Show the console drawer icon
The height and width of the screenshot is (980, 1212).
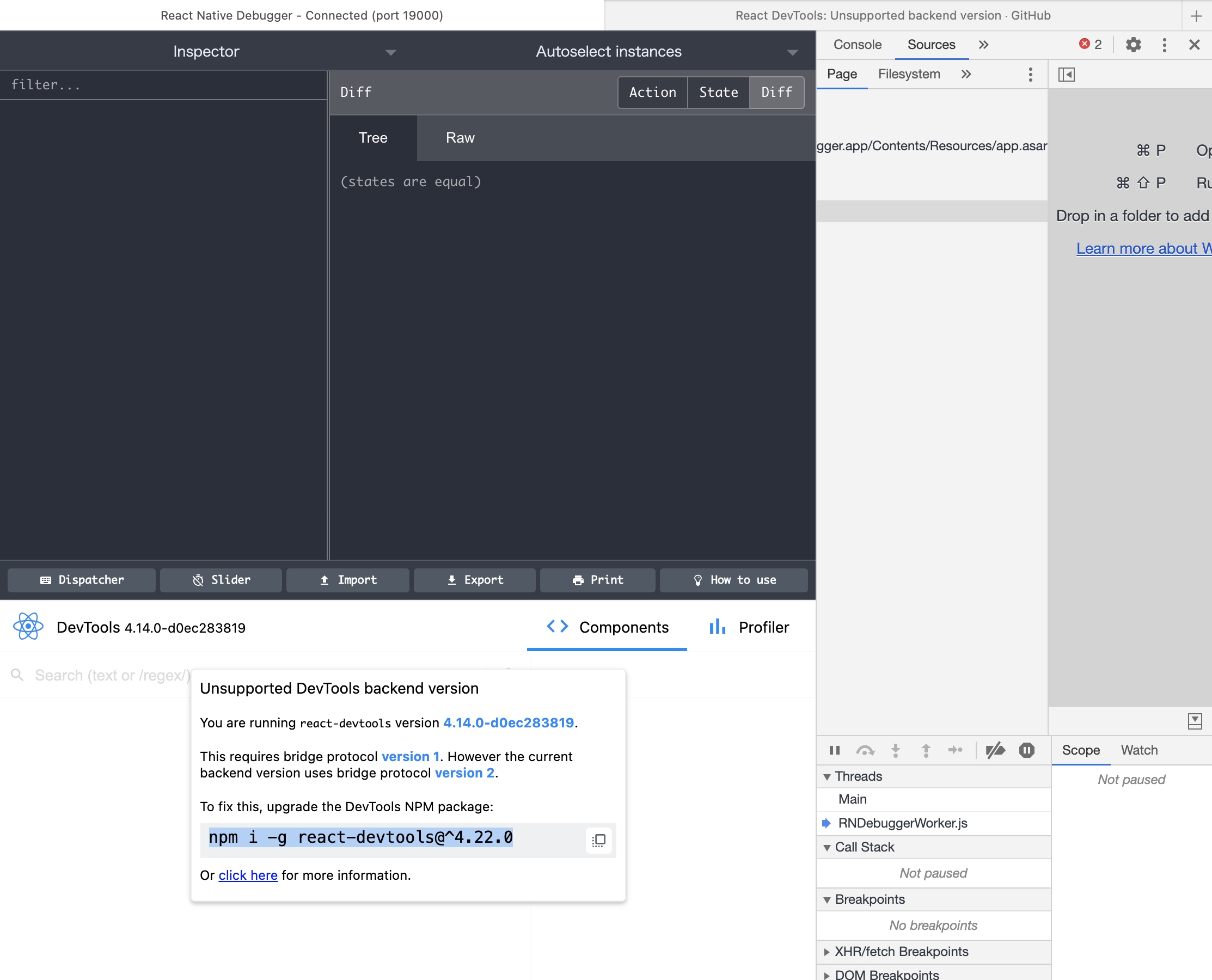click(x=1195, y=721)
